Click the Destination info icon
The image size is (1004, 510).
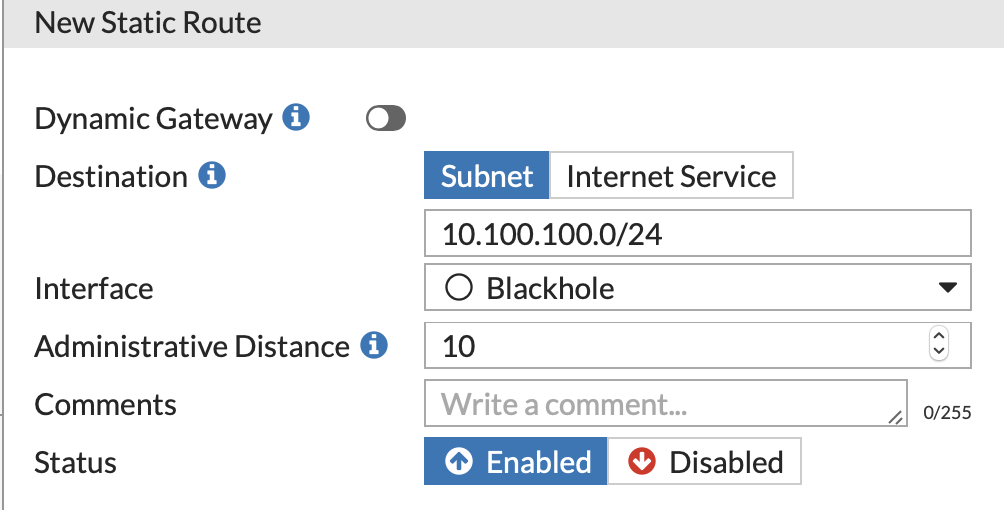pos(211,176)
